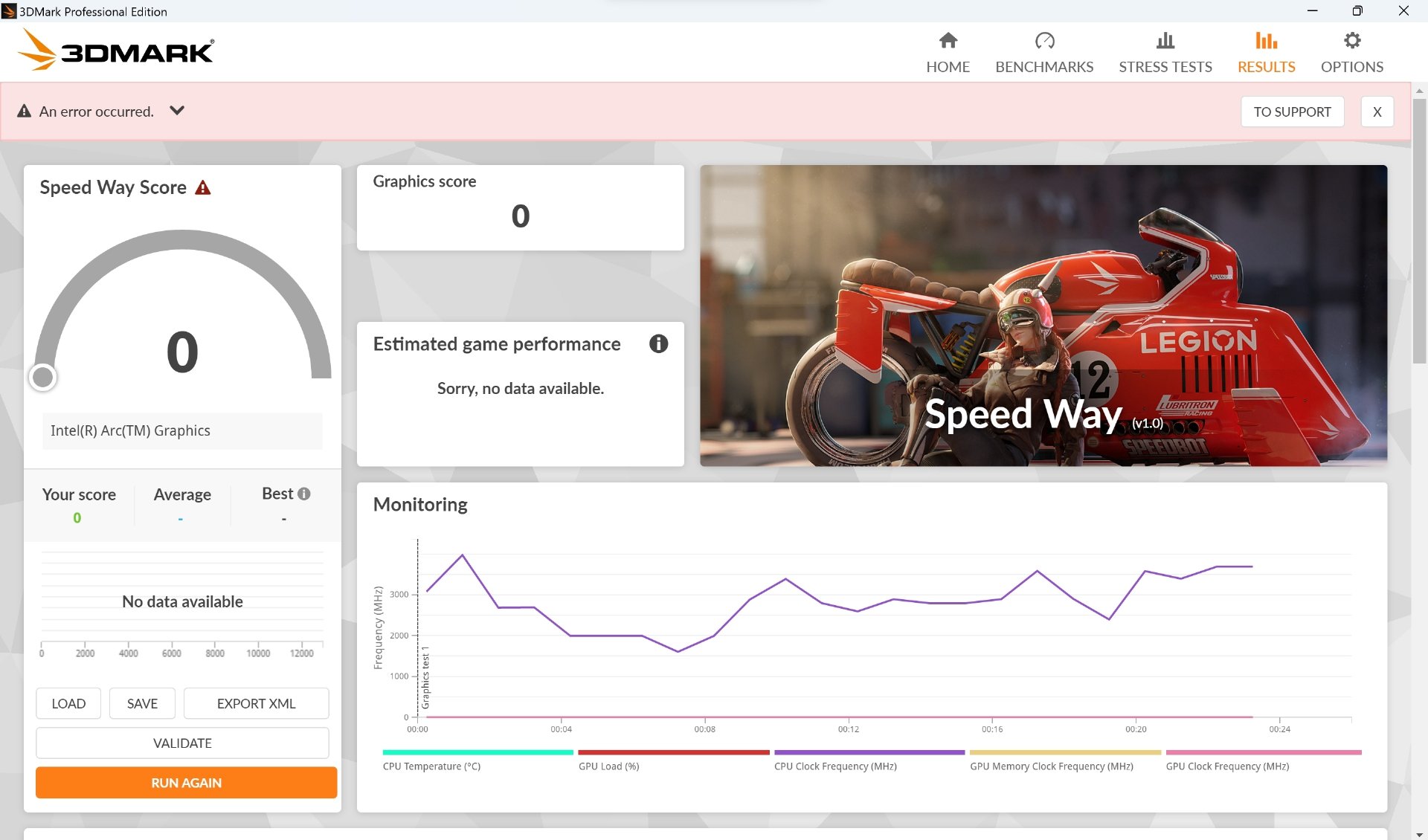The width and height of the screenshot is (1428, 840).
Task: Click the Speed Way Score warning icon
Action: (x=202, y=187)
